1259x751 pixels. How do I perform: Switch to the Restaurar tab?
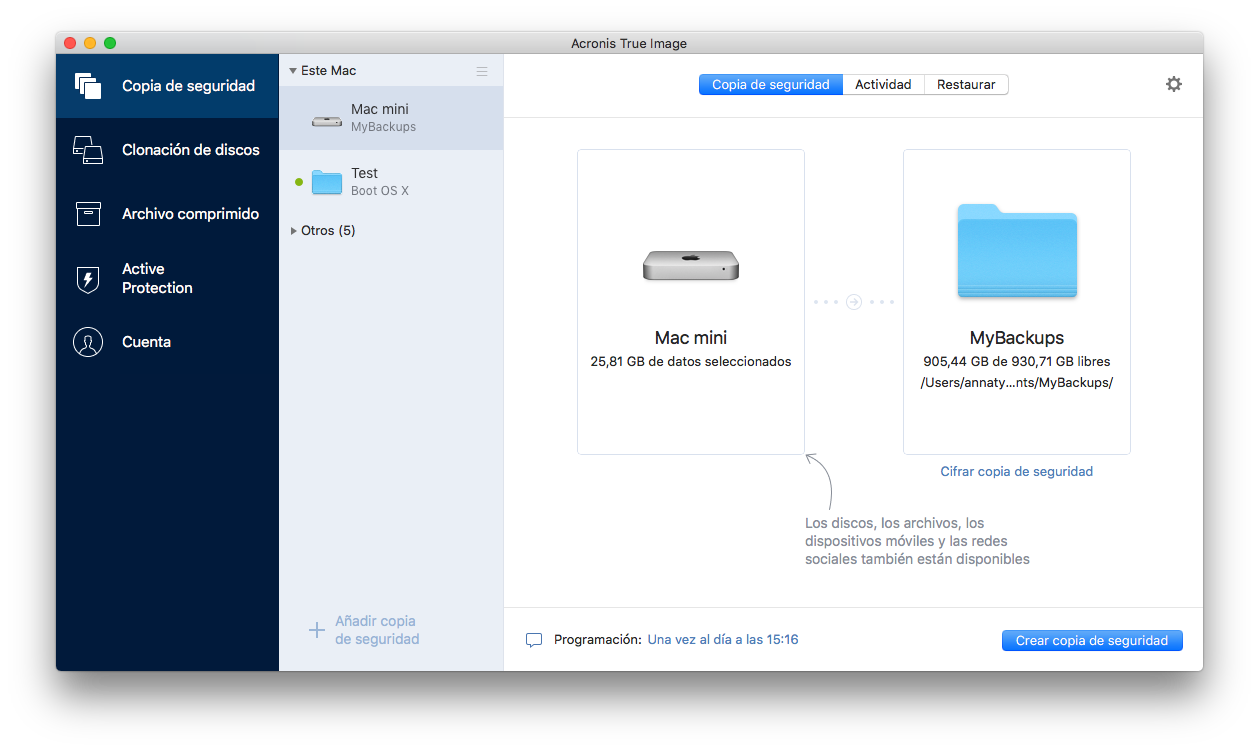(x=965, y=84)
